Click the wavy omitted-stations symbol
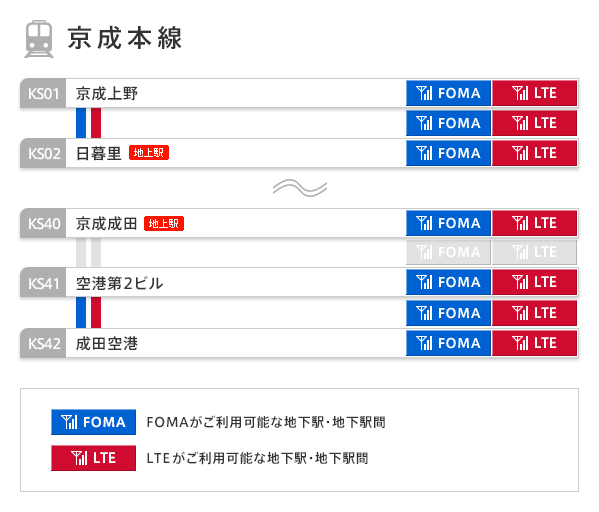This screenshot has width=599, height=512. click(x=300, y=188)
